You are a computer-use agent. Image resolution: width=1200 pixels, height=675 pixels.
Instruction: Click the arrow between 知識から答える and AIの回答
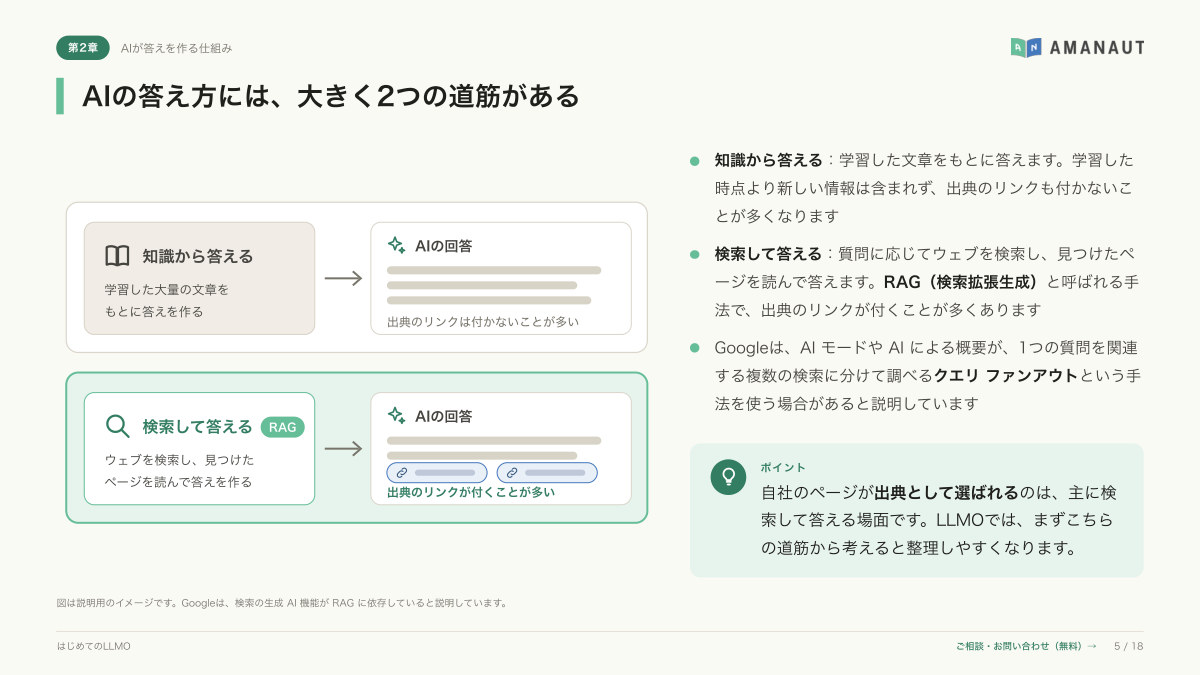[x=343, y=278]
